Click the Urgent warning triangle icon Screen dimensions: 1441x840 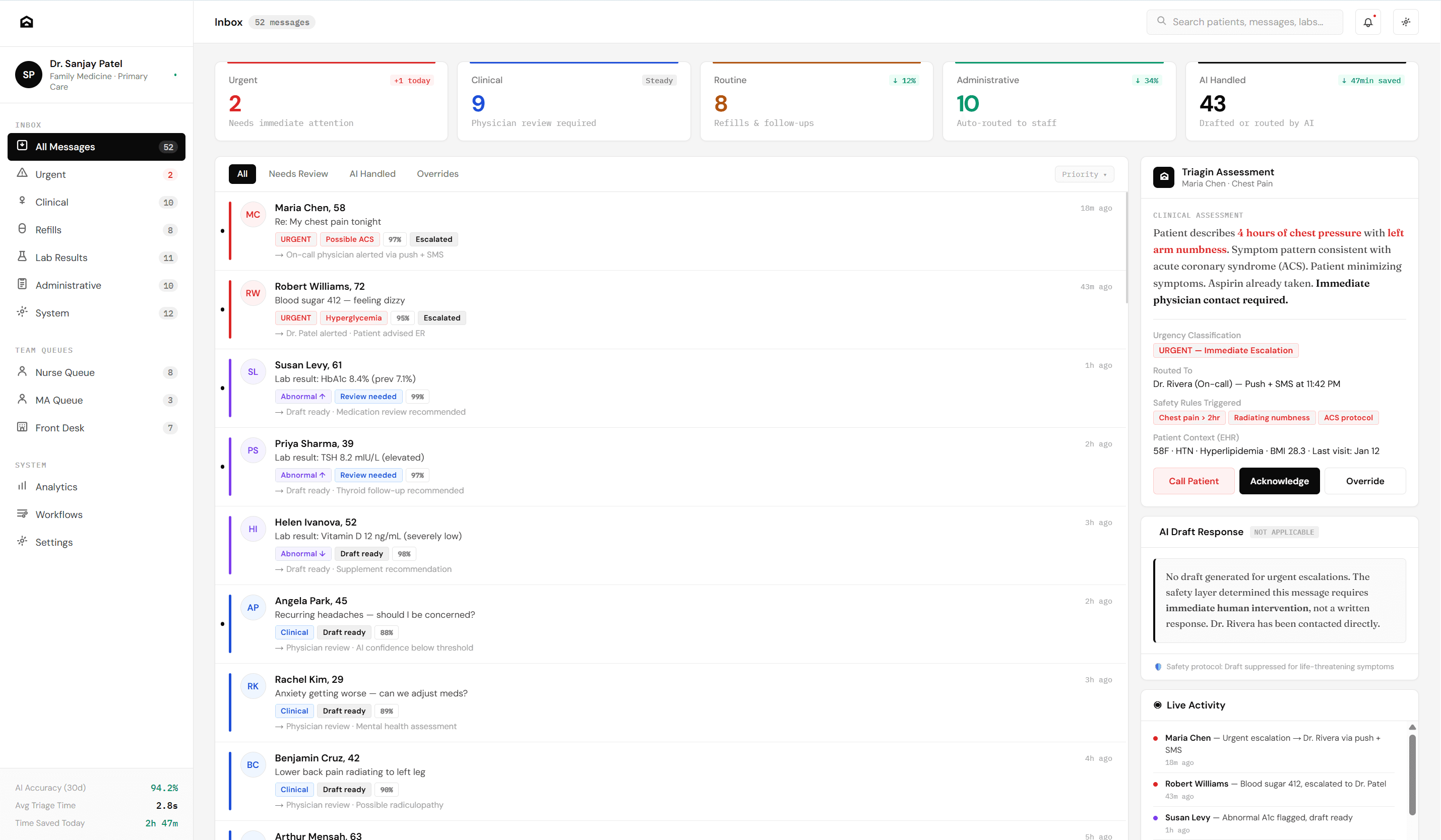[x=22, y=173]
